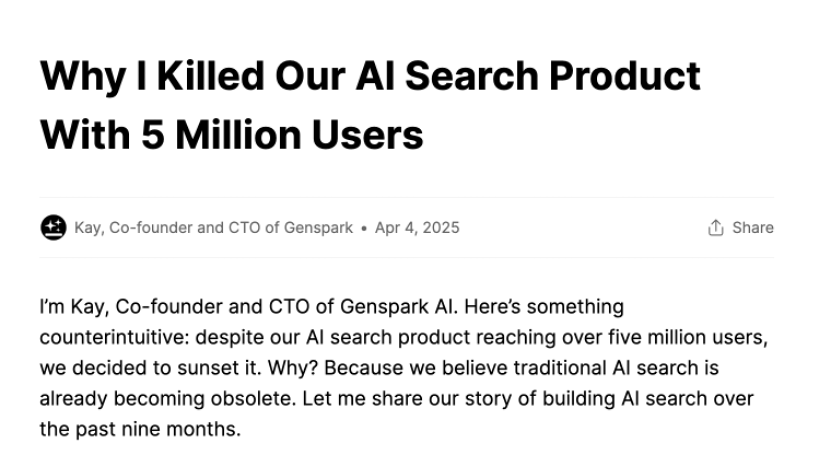Open the author byline for Kay
The width and height of the screenshot is (832, 456).
[x=213, y=227]
